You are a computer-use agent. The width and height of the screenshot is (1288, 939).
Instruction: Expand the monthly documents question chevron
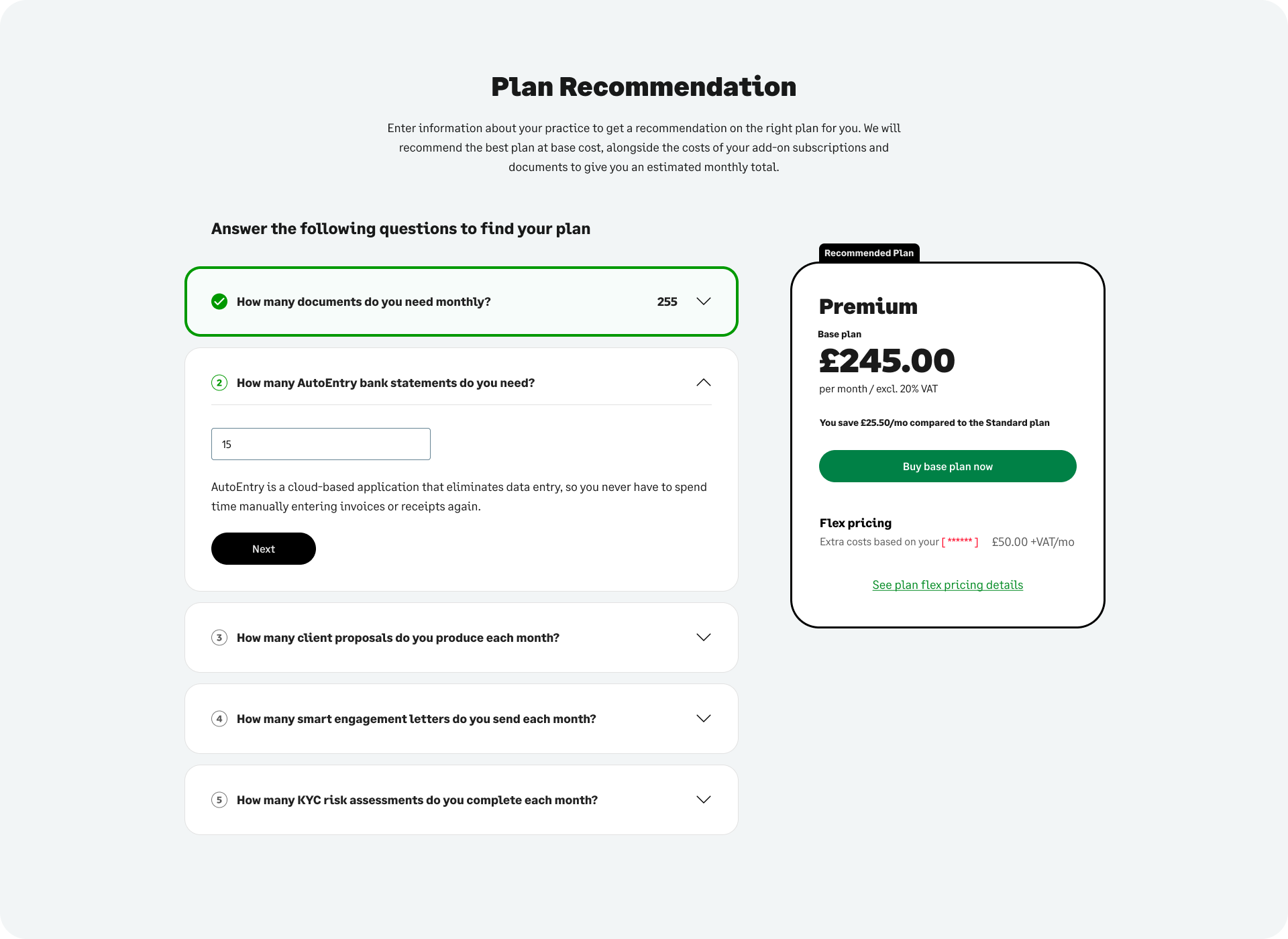click(x=703, y=302)
